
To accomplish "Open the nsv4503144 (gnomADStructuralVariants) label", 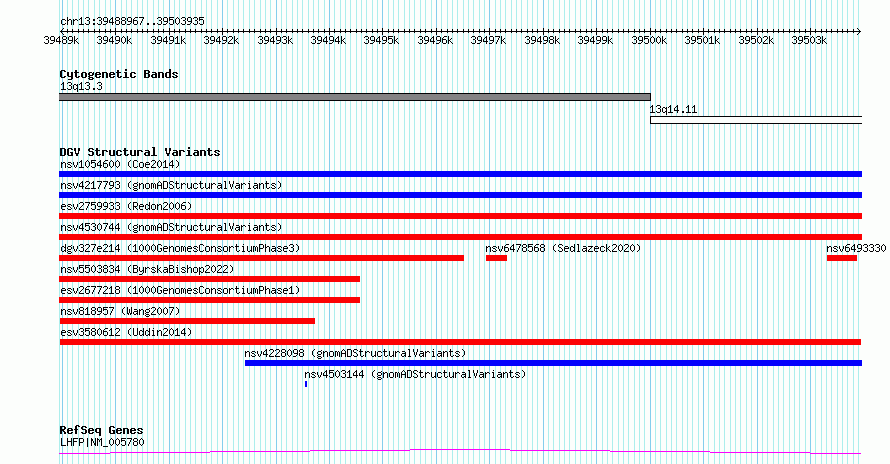I will 415,374.
